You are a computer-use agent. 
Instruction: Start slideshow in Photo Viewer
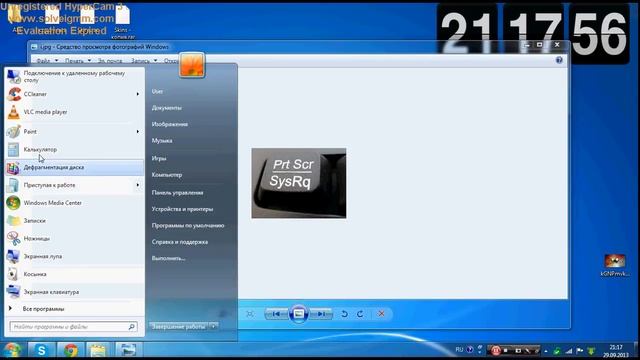[299, 314]
